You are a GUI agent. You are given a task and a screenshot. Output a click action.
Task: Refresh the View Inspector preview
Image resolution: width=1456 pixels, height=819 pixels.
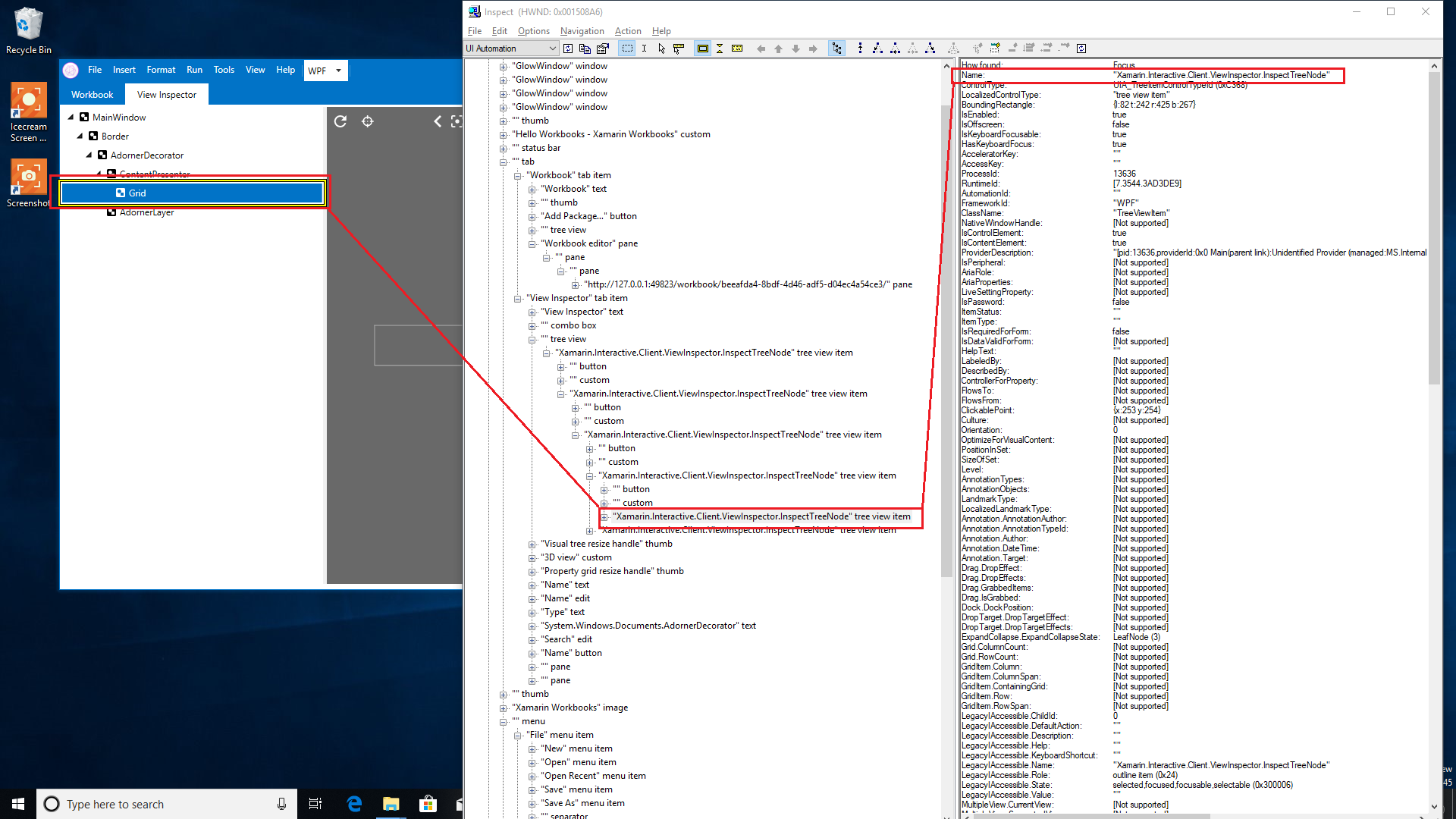click(340, 121)
